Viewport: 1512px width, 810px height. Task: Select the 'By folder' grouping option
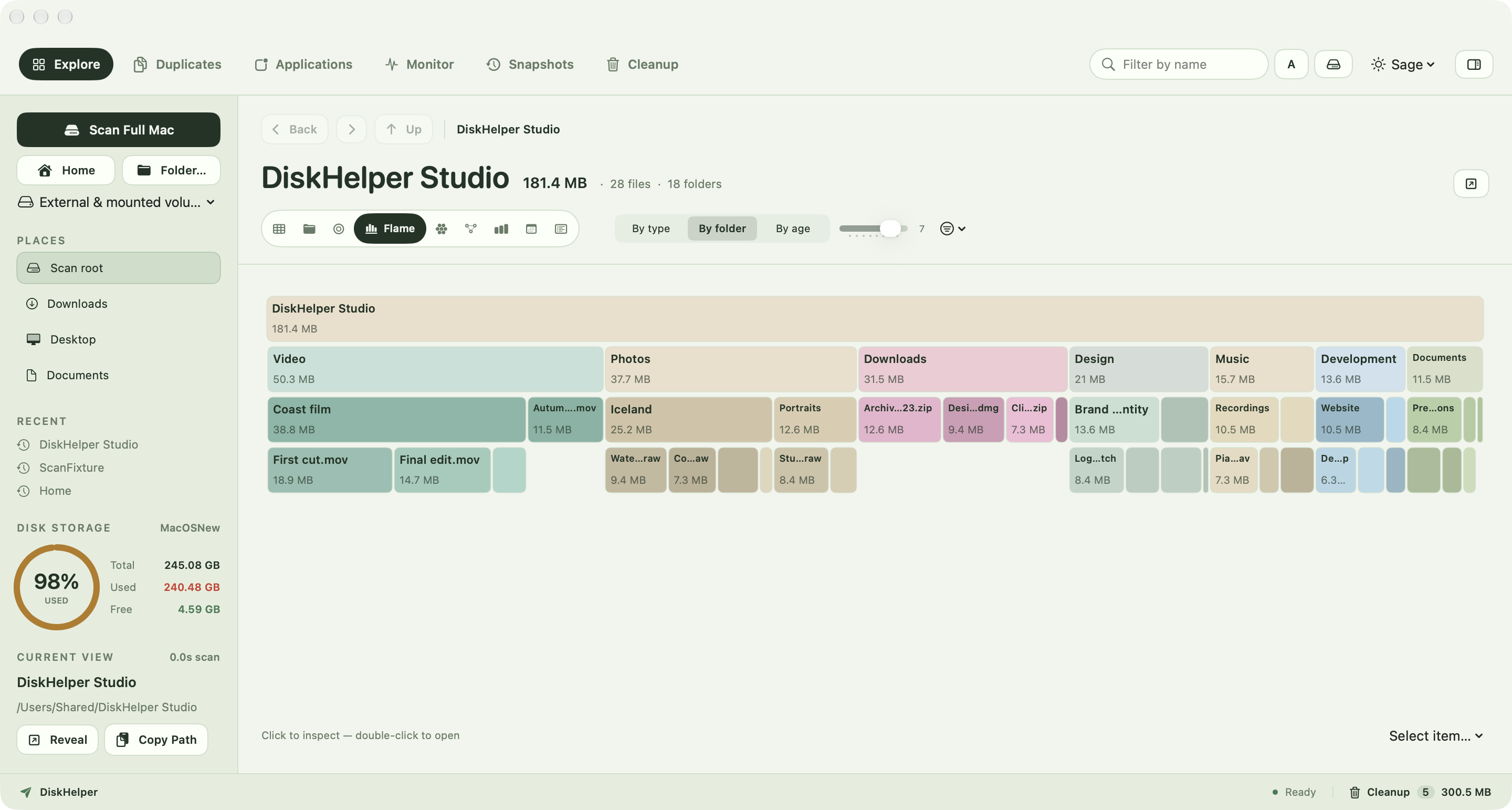coord(722,229)
